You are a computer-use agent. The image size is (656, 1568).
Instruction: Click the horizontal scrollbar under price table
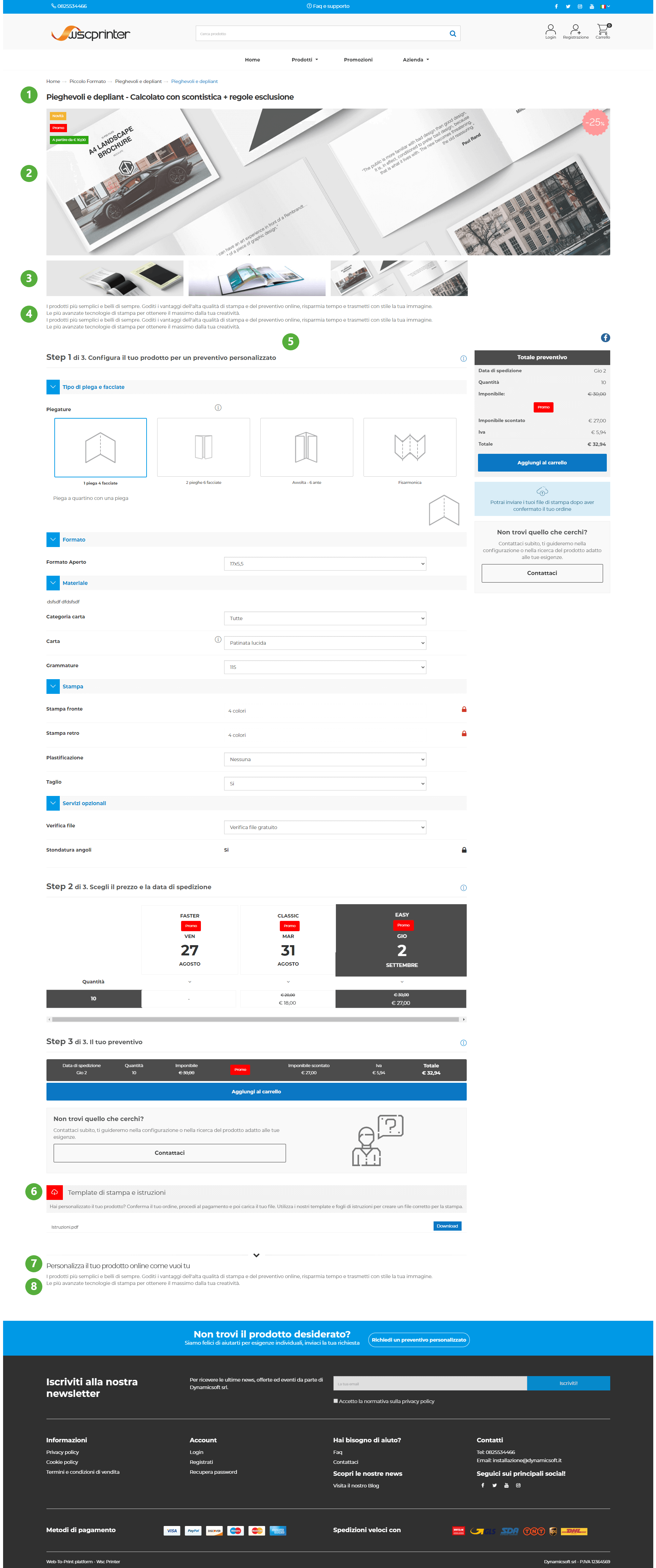[x=256, y=1020]
